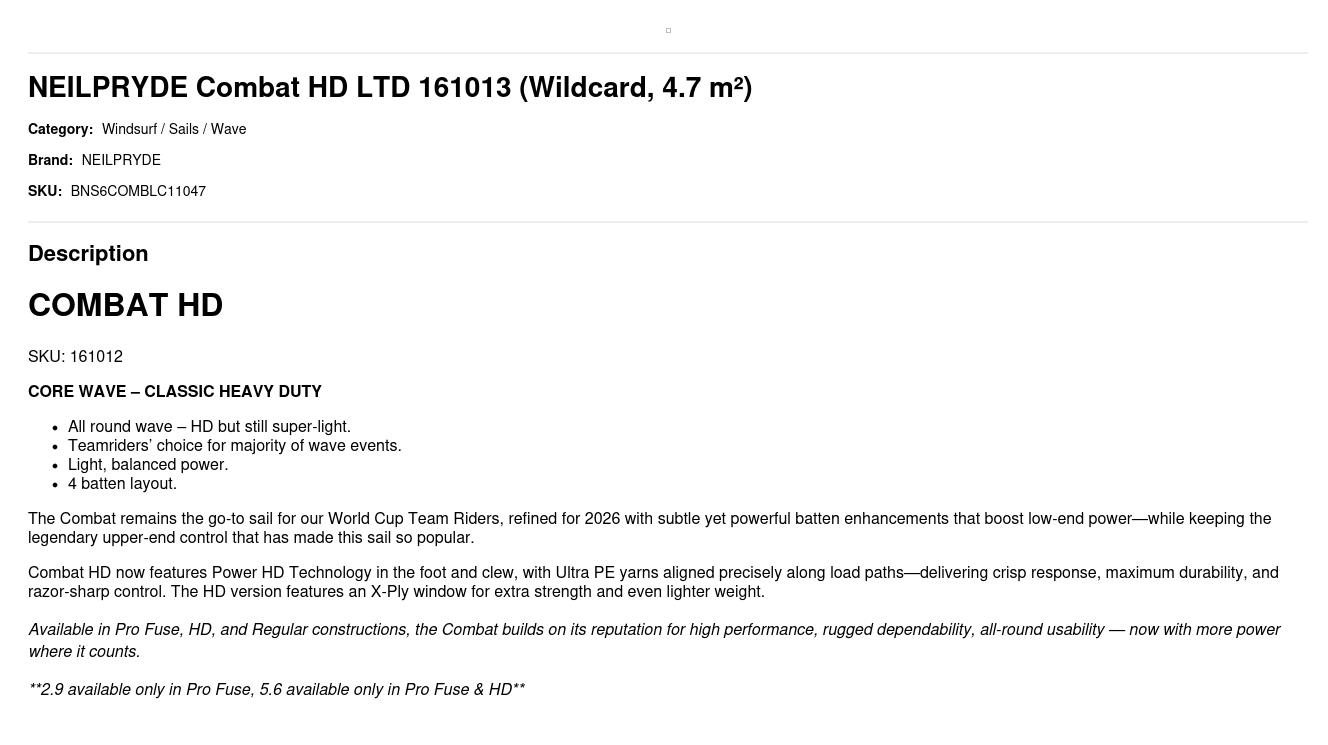Click the 'Teamriders' choice' bullet point

234,446
